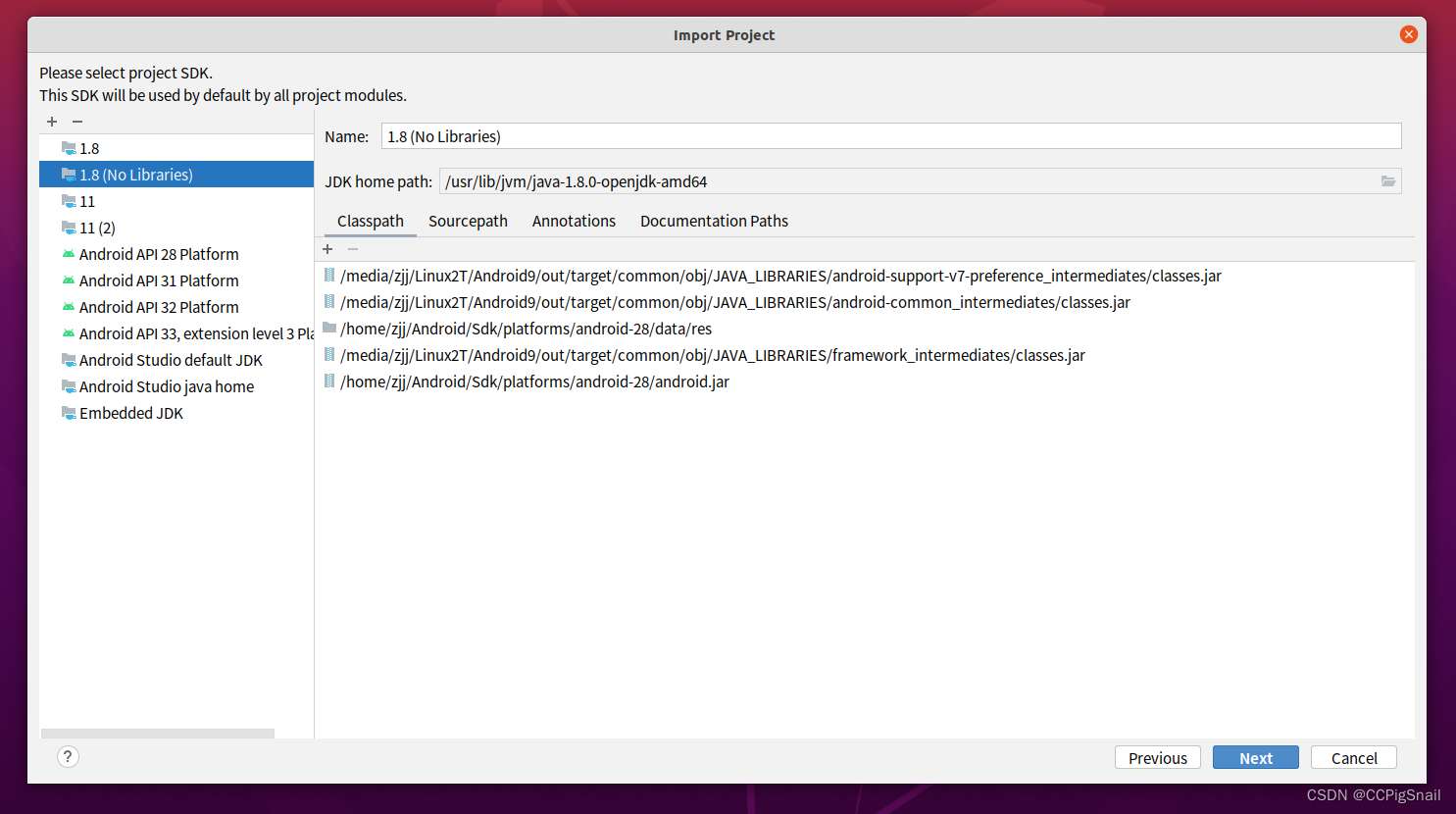This screenshot has height=814, width=1456.
Task: Click the folder icon beside 1.8 SDK
Action: point(69,148)
